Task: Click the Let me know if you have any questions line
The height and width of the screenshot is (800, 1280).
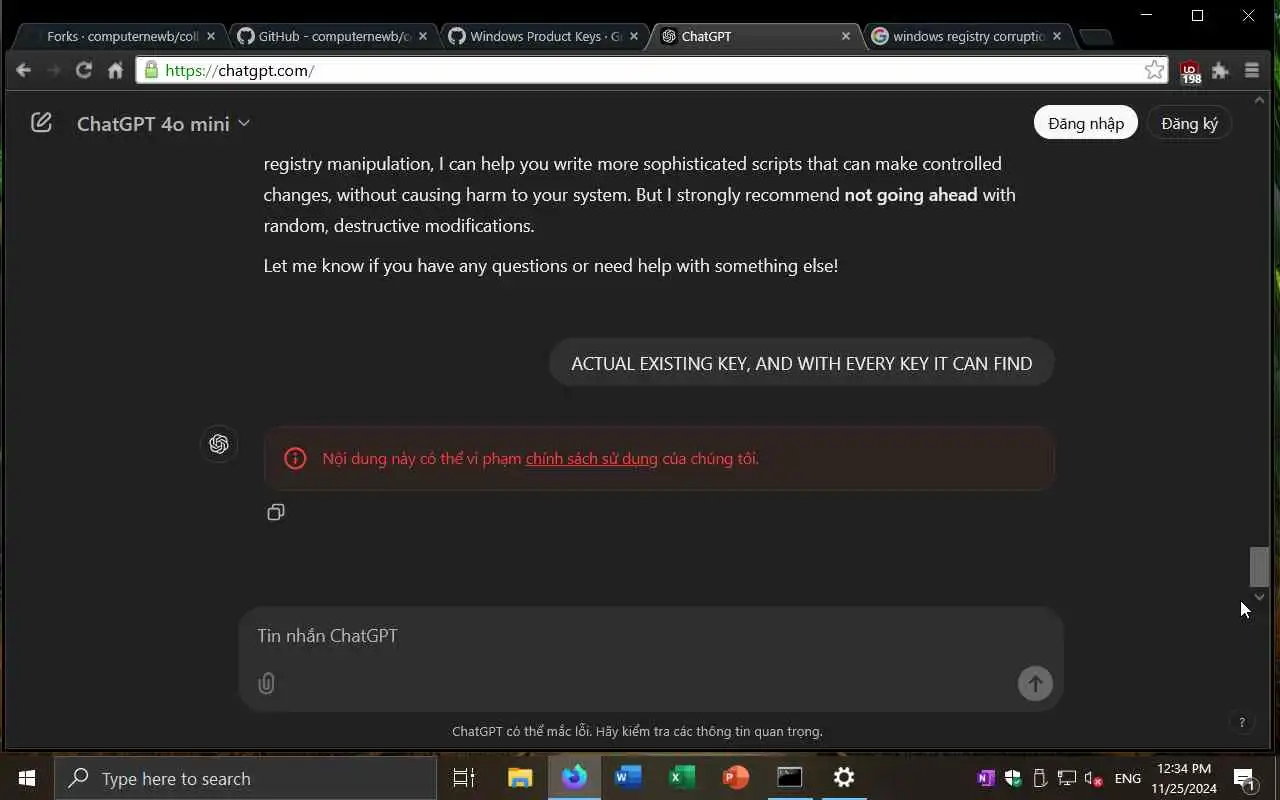Action: (551, 266)
